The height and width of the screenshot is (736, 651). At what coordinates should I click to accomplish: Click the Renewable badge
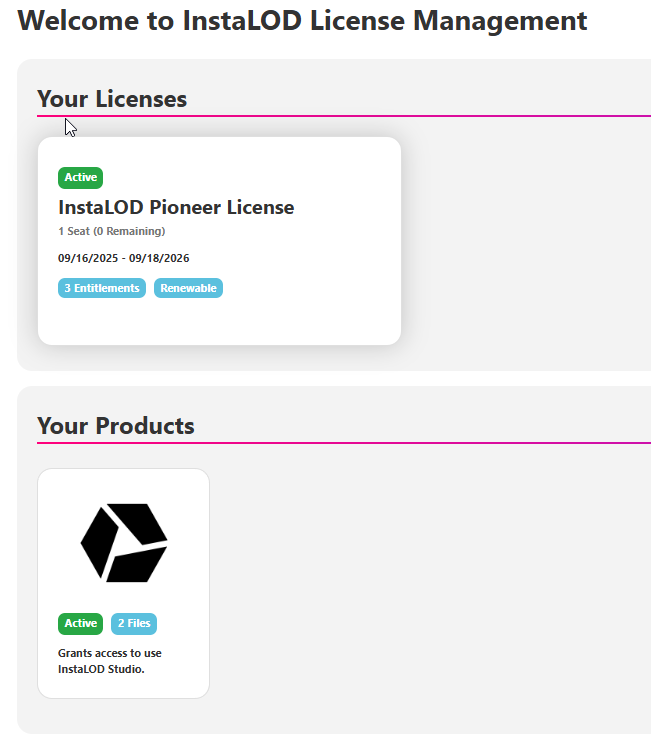188,288
